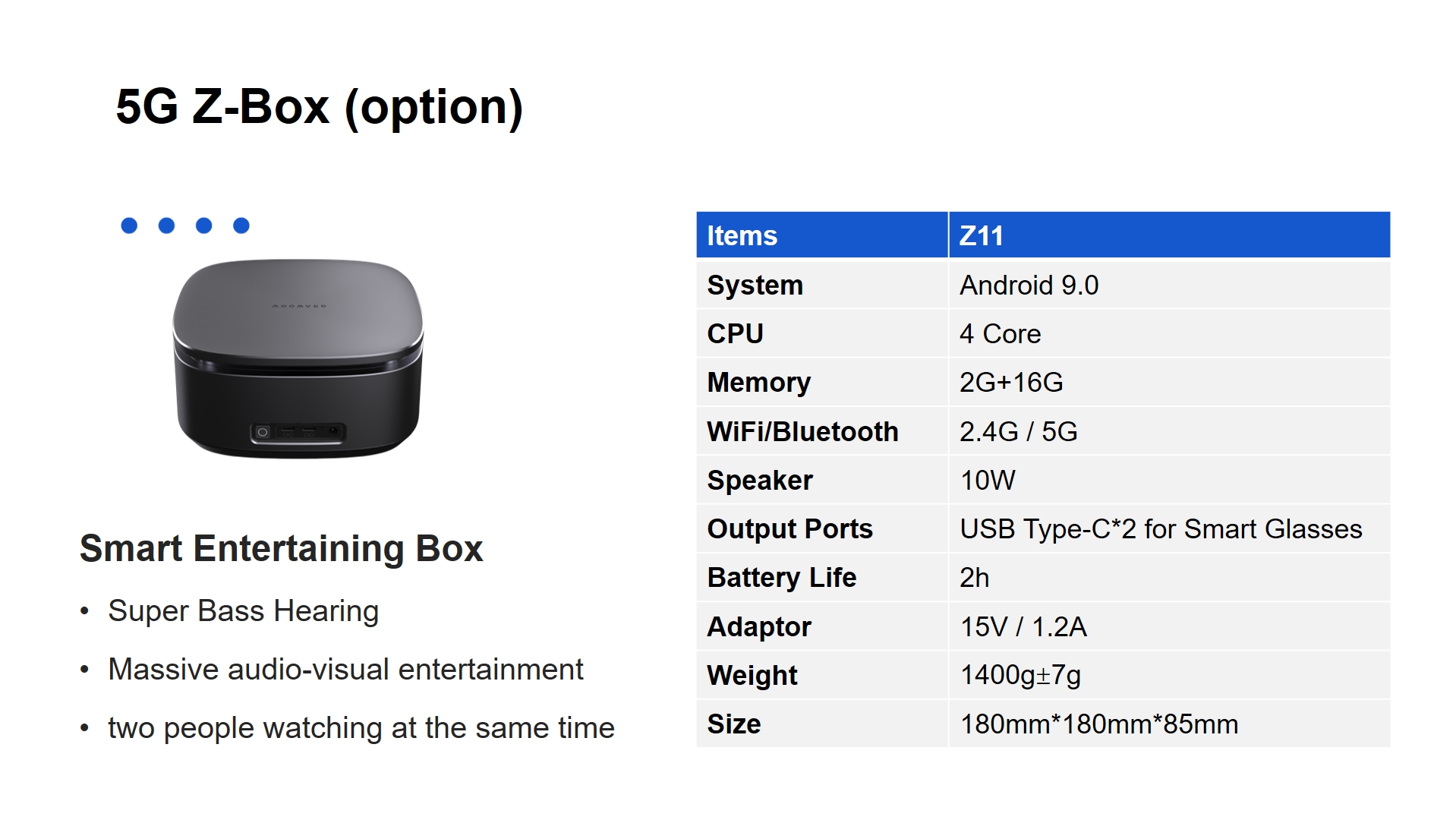Click the Battery Life row label
Screen dimensions: 1456x820
781,578
